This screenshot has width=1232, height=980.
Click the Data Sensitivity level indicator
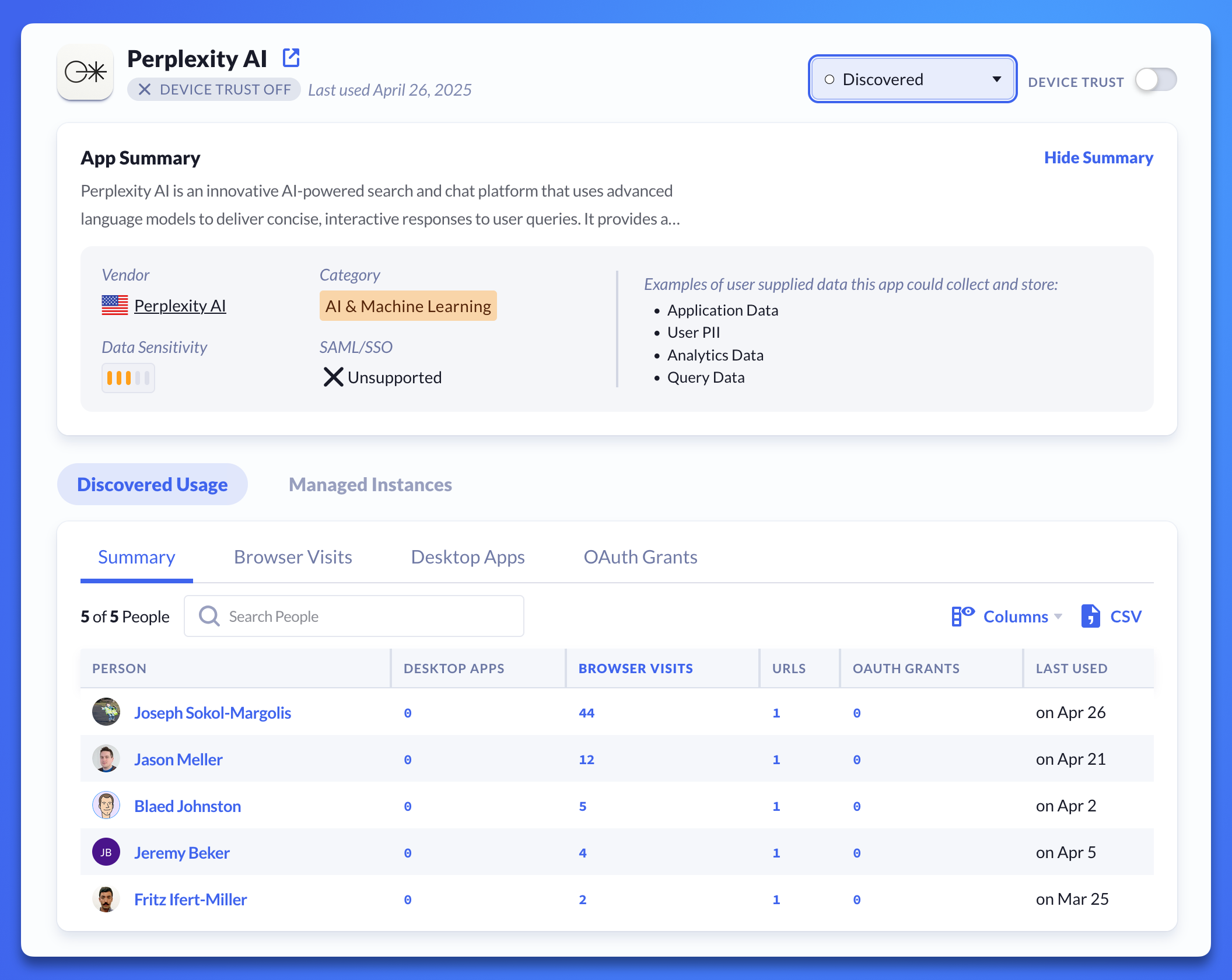click(128, 378)
